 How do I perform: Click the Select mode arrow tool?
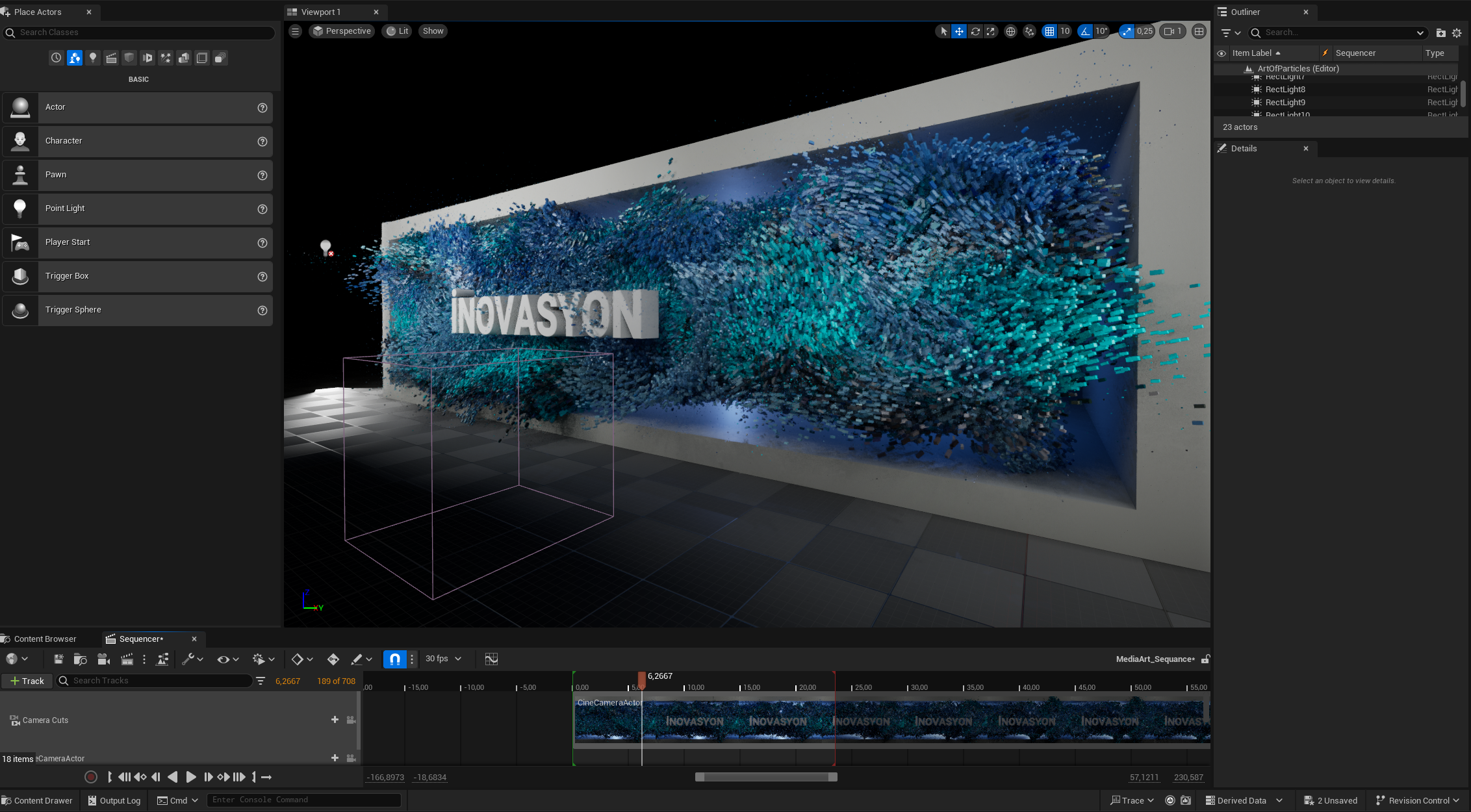tap(943, 31)
